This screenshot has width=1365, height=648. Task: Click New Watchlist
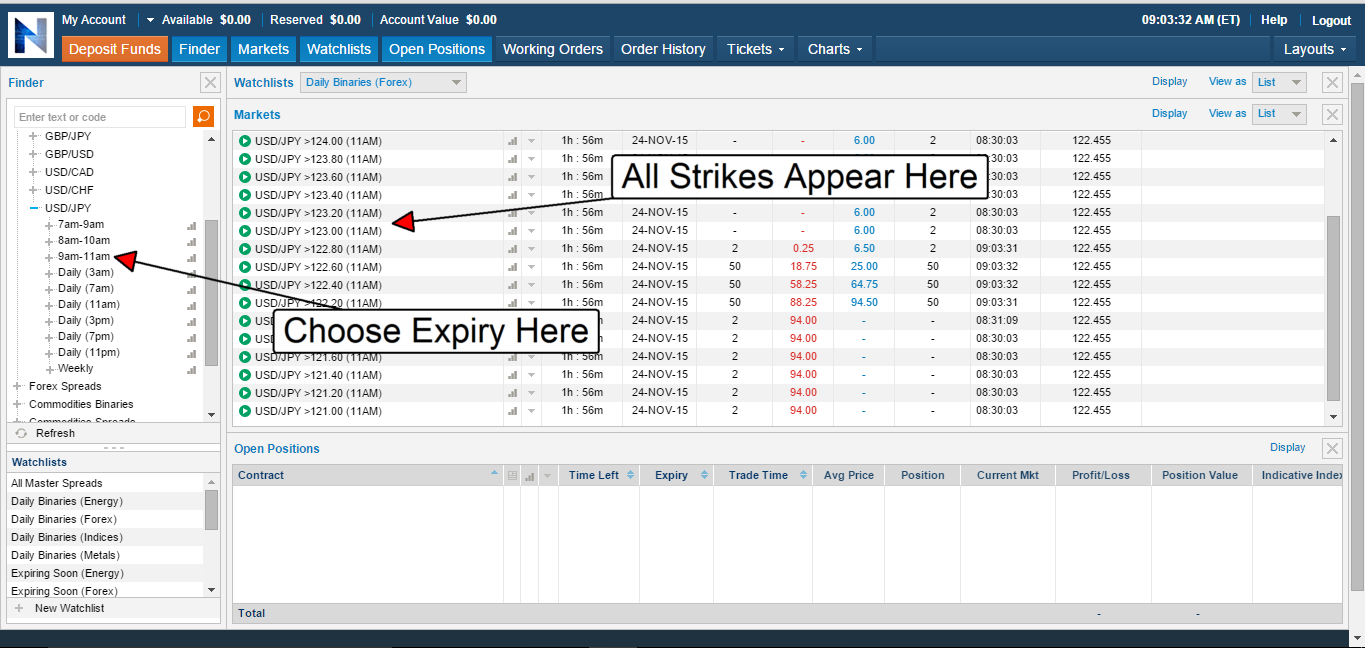(x=69, y=608)
